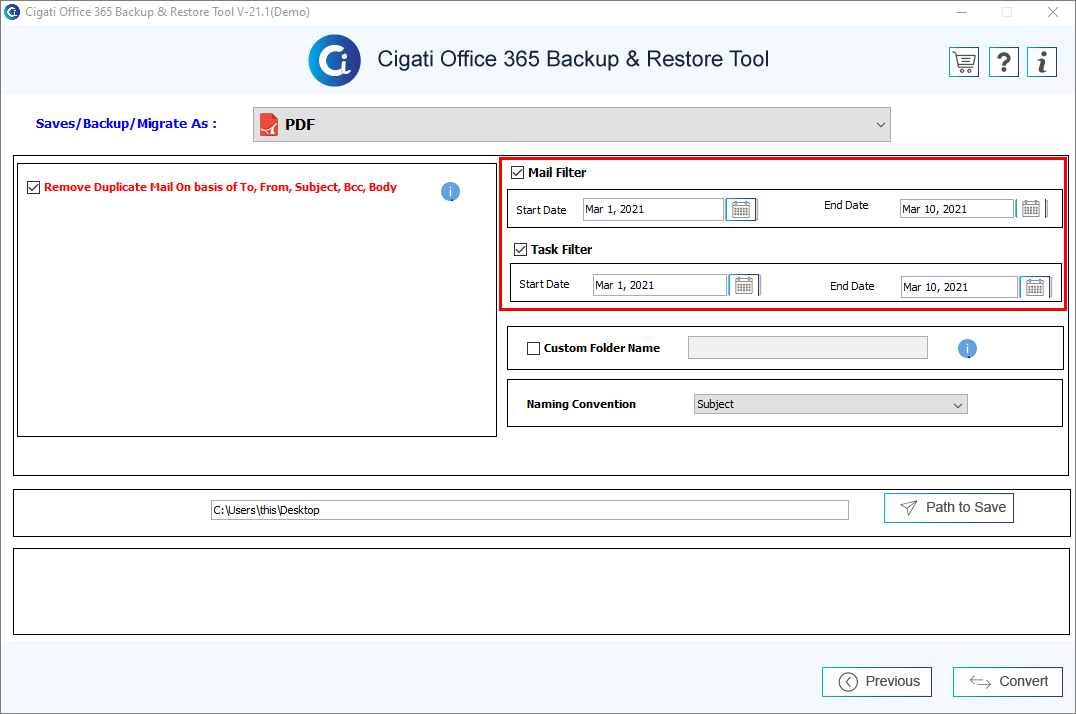Click the Mail Filter End Date field
This screenshot has height=714, width=1076.
(x=957, y=209)
